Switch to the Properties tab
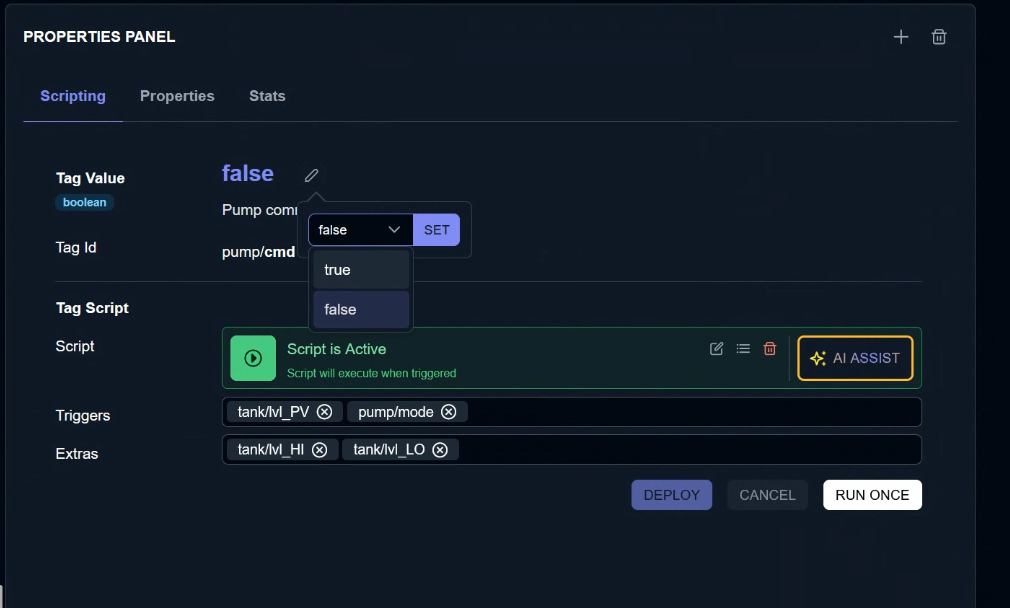Screen dimensions: 1010x608 click(177, 96)
